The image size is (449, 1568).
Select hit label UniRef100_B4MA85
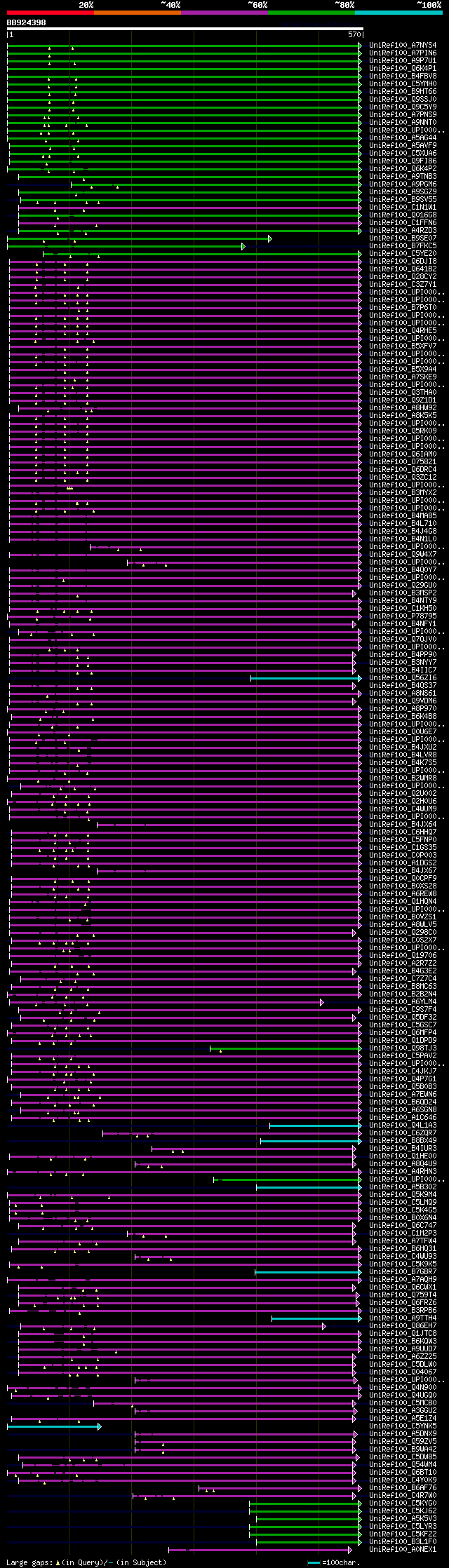pos(403,516)
